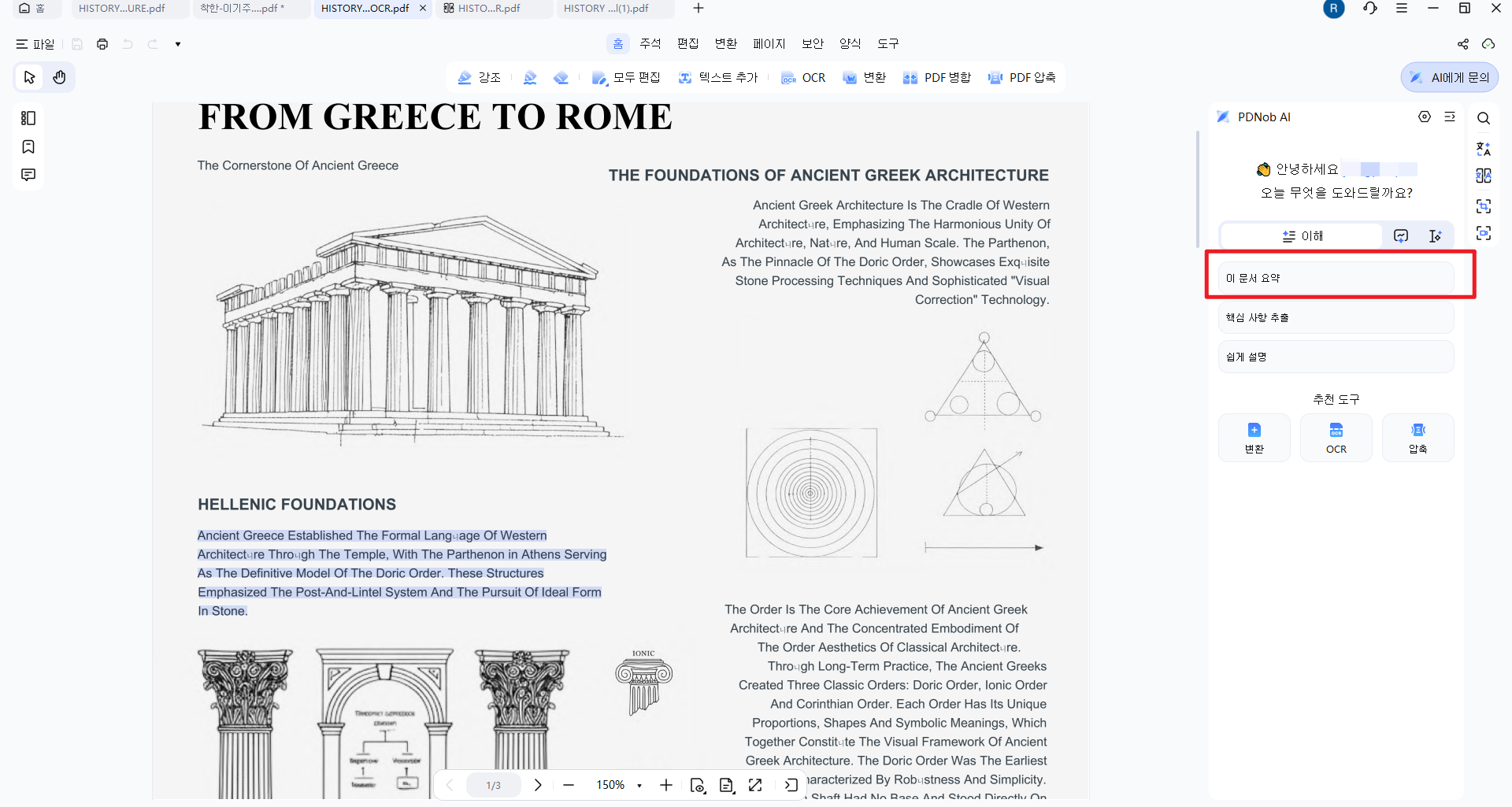Click the 핵심 사항 추출 suggestion
Viewport: 1512px width, 807px height.
[1336, 317]
